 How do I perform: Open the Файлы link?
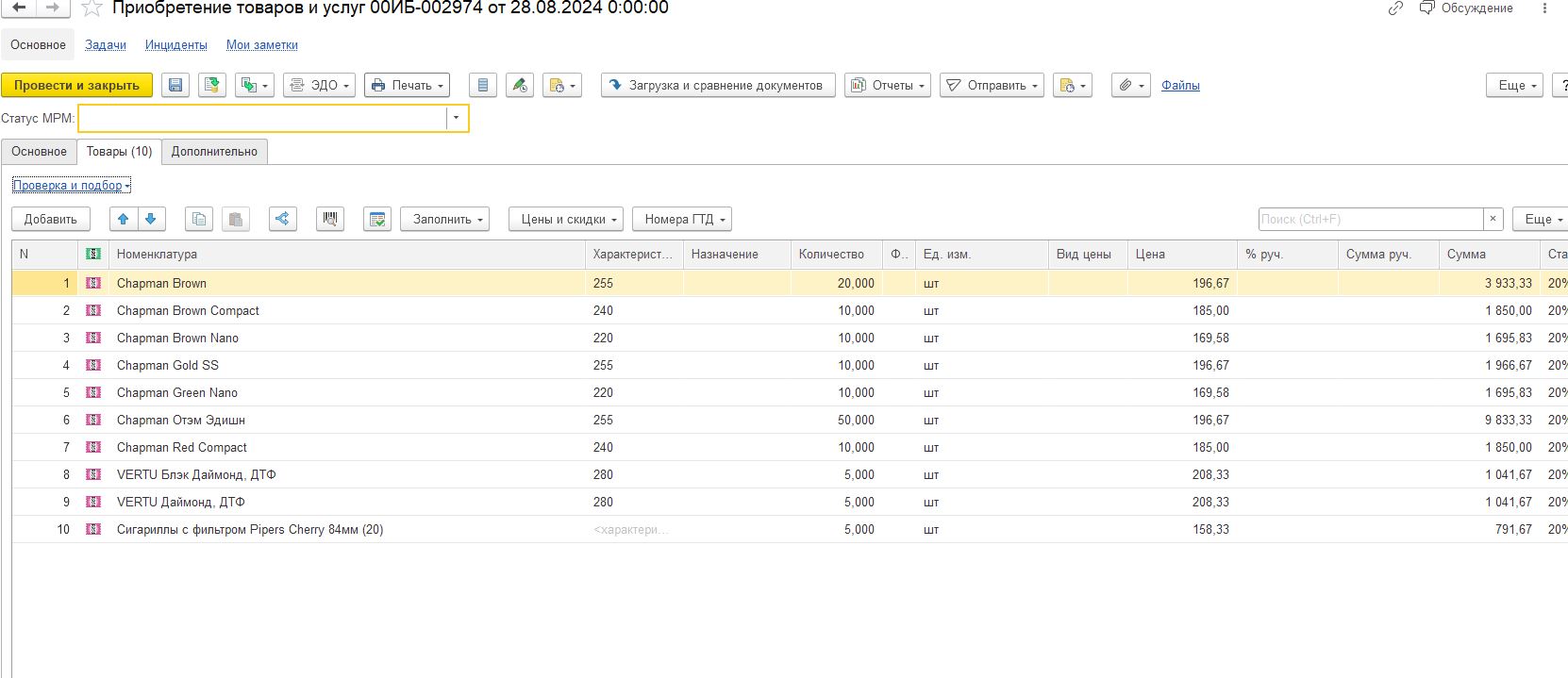pos(1180,85)
